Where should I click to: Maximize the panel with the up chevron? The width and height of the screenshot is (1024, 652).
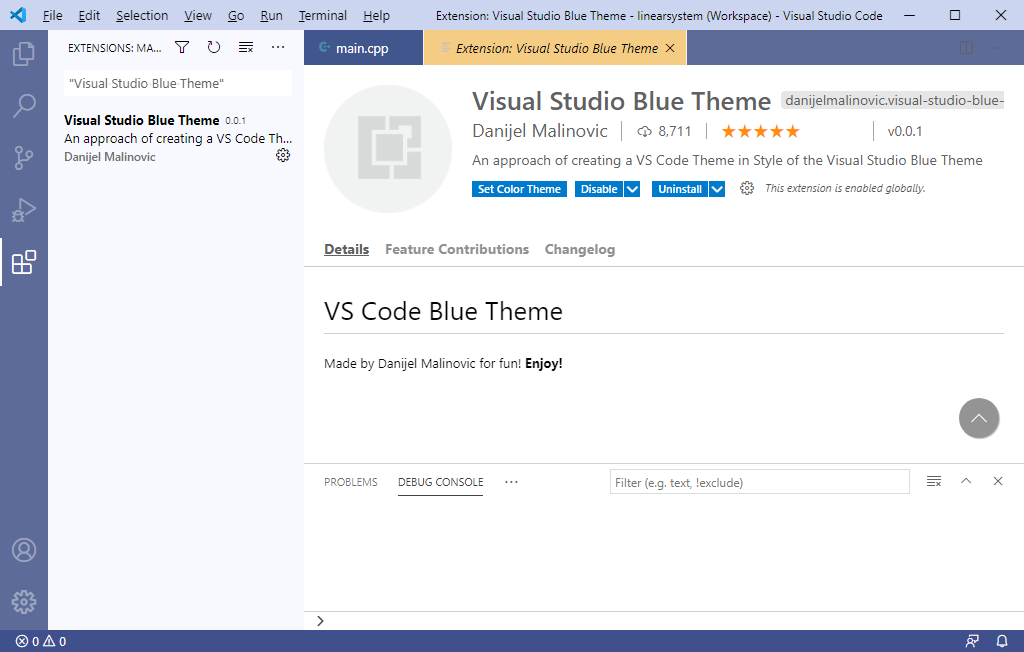click(x=966, y=481)
